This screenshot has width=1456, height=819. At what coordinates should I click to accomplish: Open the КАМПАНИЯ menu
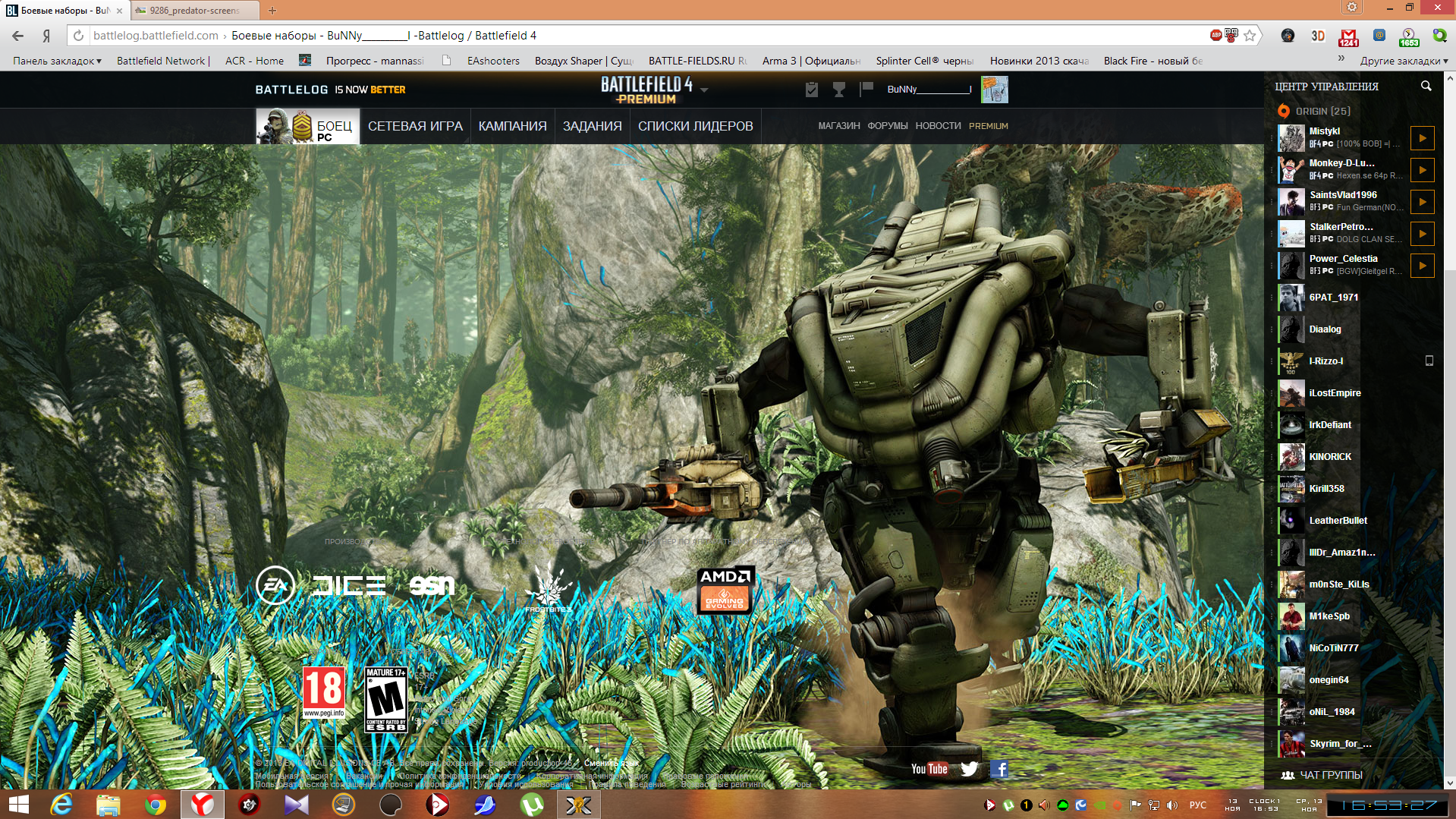(512, 126)
